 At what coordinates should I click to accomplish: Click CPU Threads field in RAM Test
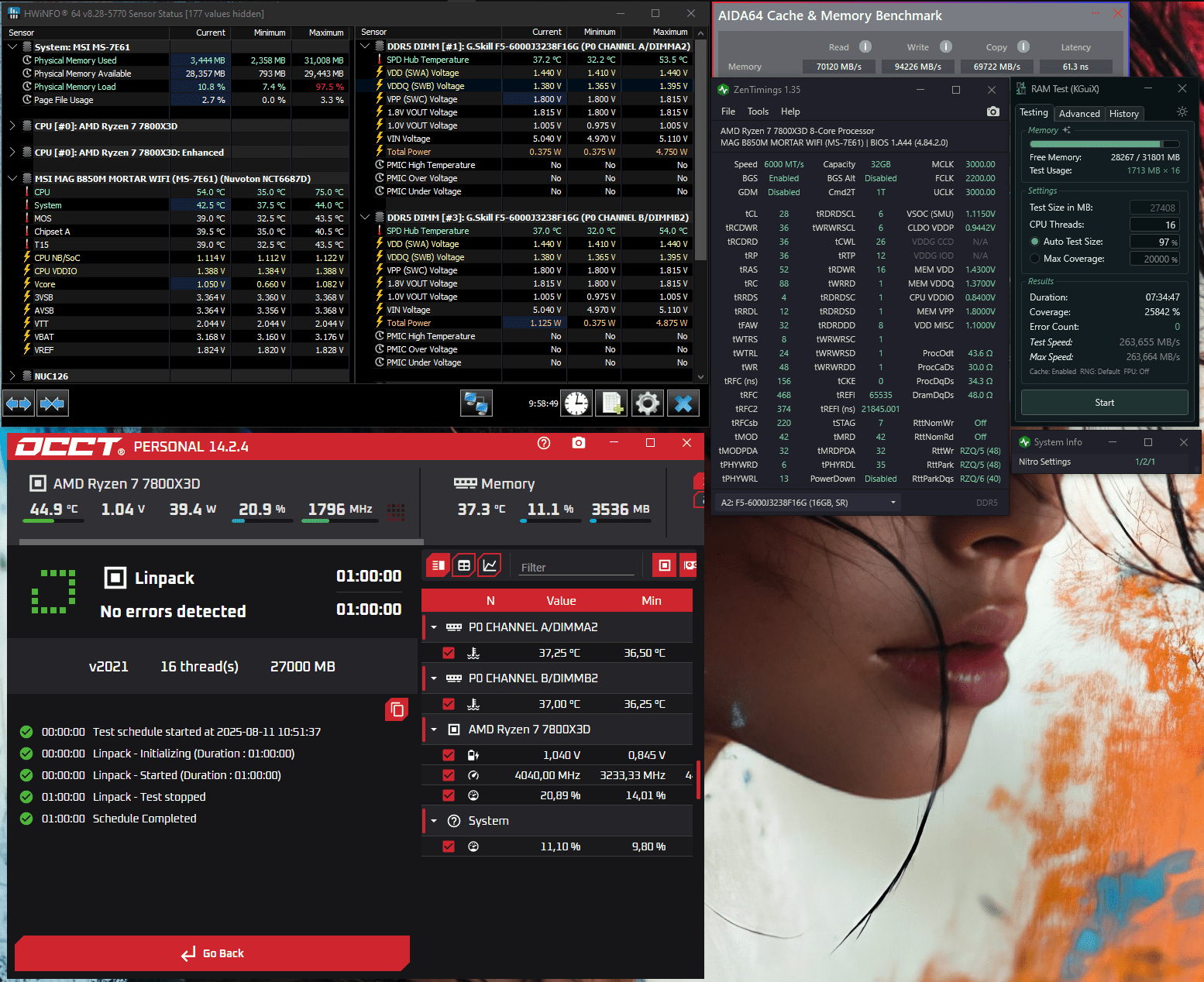pos(1154,225)
